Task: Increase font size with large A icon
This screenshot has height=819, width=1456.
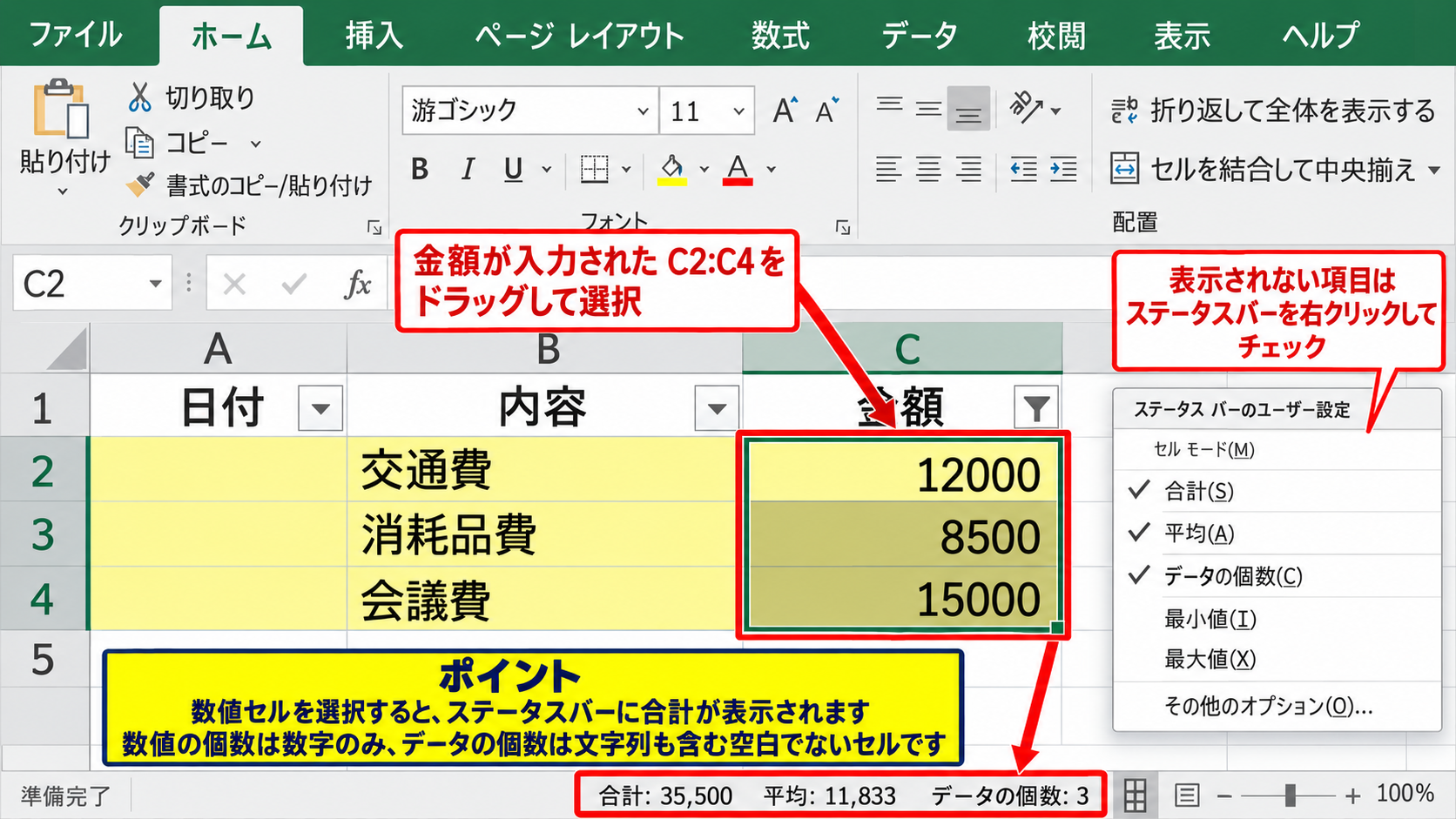Action: pyautogui.click(x=785, y=111)
